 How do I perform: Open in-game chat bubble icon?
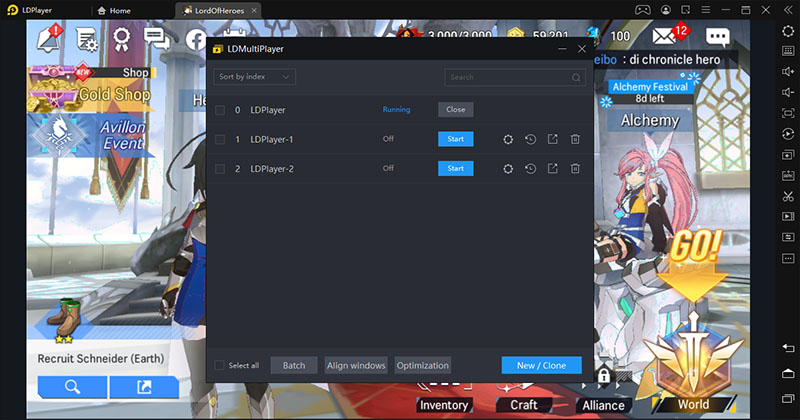point(717,37)
